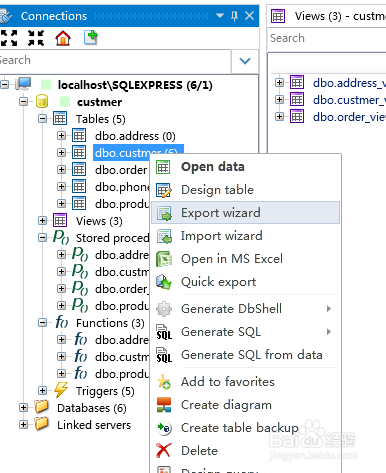This screenshot has width=386, height=473.
Task: Choose Add to favorites
Action: [x=245, y=382]
